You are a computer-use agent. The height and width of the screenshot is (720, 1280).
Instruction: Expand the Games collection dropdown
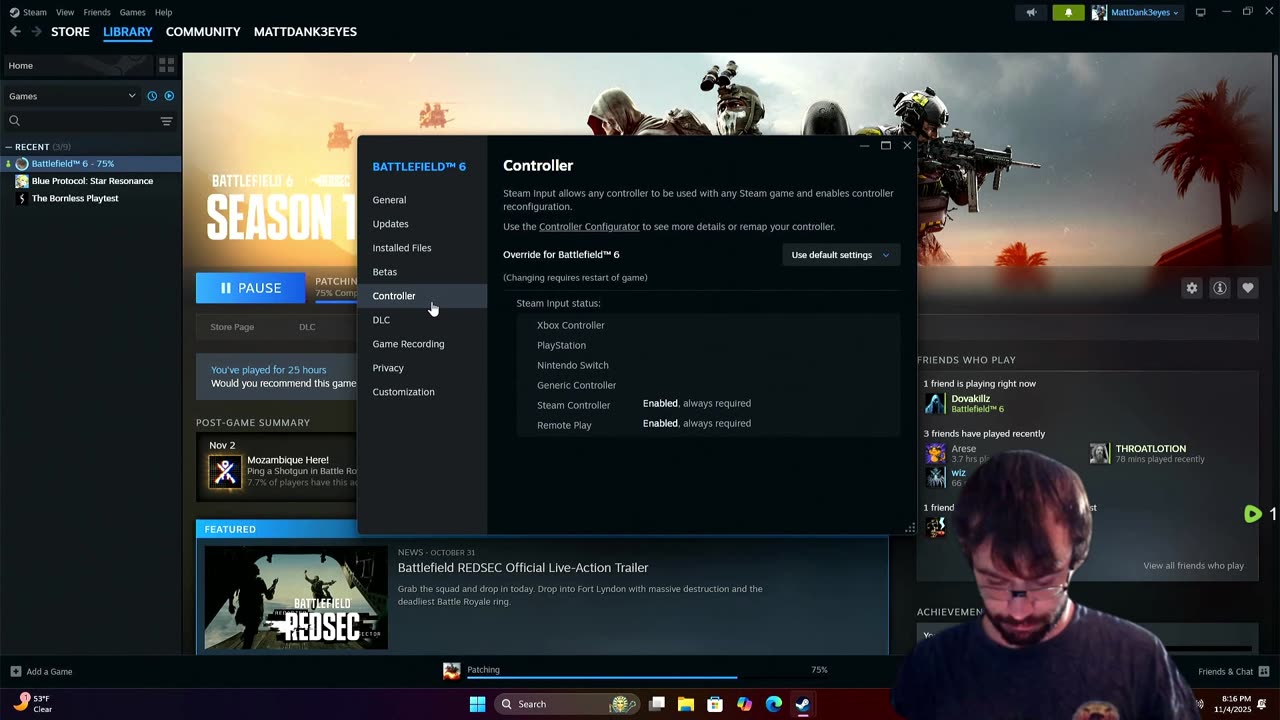pos(72,96)
